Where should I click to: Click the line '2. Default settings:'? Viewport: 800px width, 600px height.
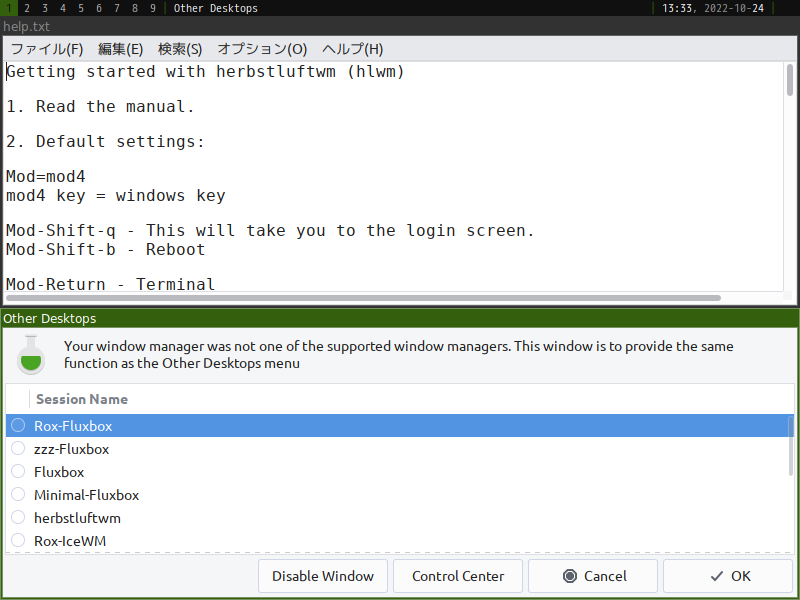(x=106, y=141)
